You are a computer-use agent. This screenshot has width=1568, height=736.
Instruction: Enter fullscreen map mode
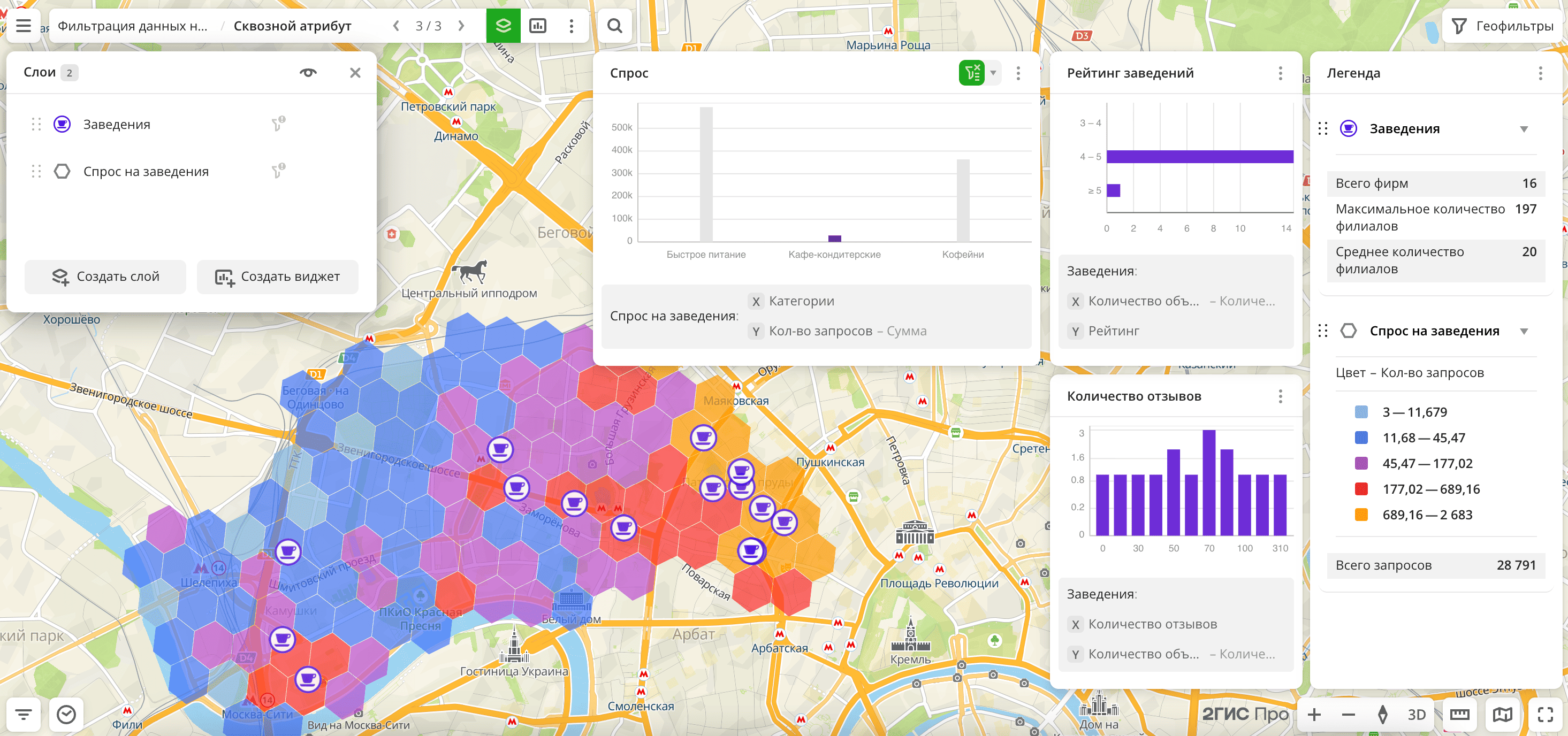tap(1545, 714)
